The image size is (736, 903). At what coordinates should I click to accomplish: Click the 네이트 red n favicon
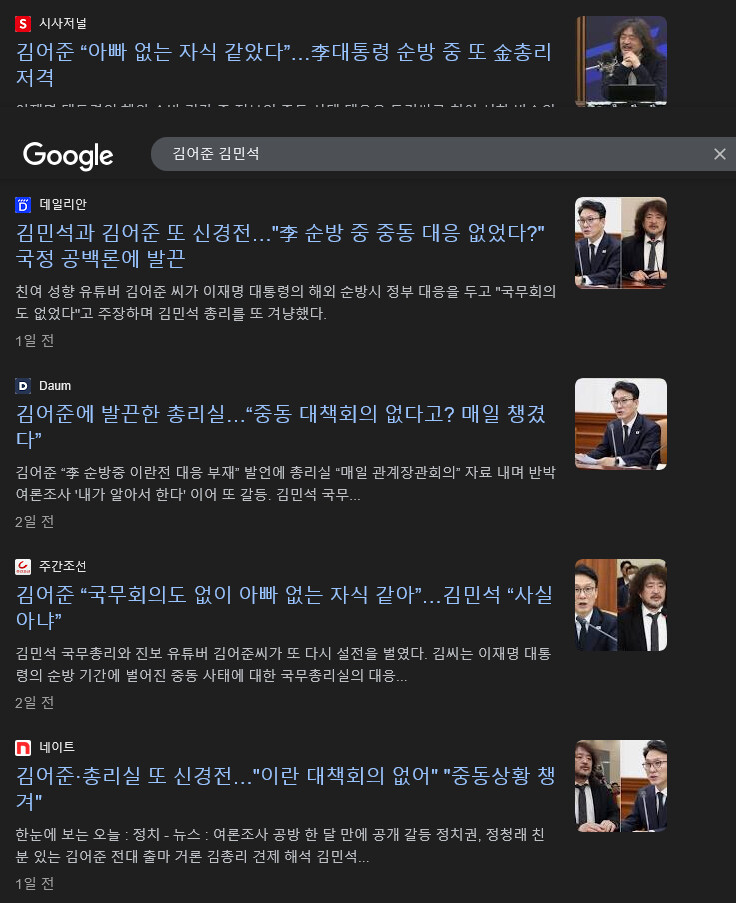coord(22,748)
